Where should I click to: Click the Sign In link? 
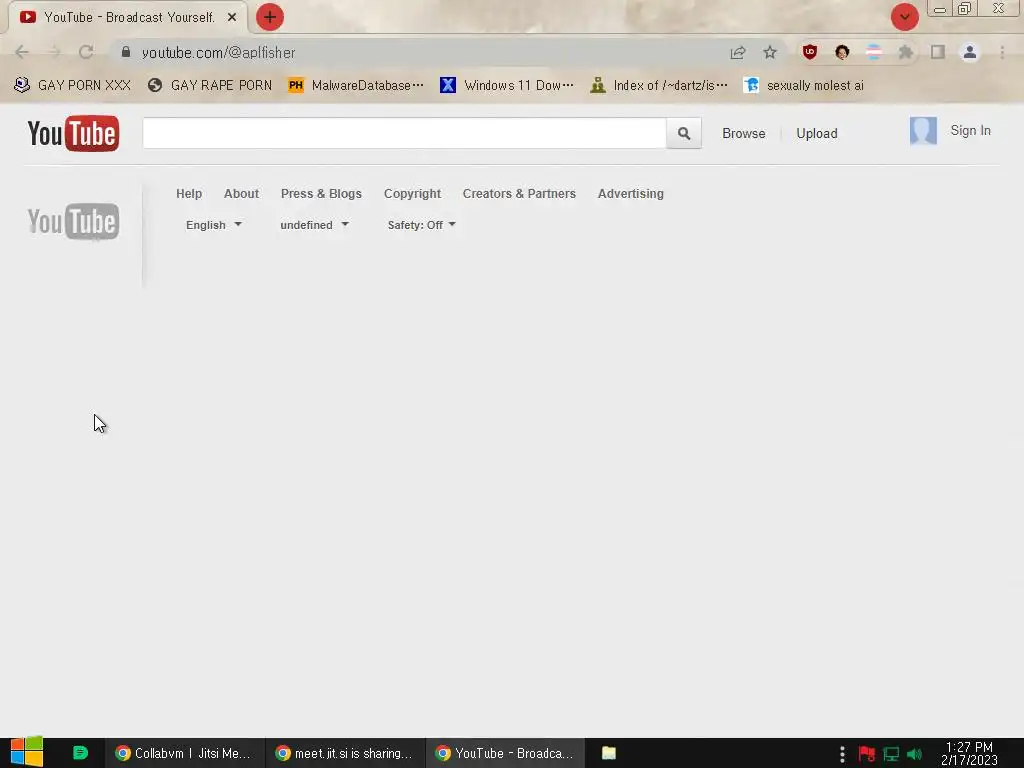click(970, 131)
